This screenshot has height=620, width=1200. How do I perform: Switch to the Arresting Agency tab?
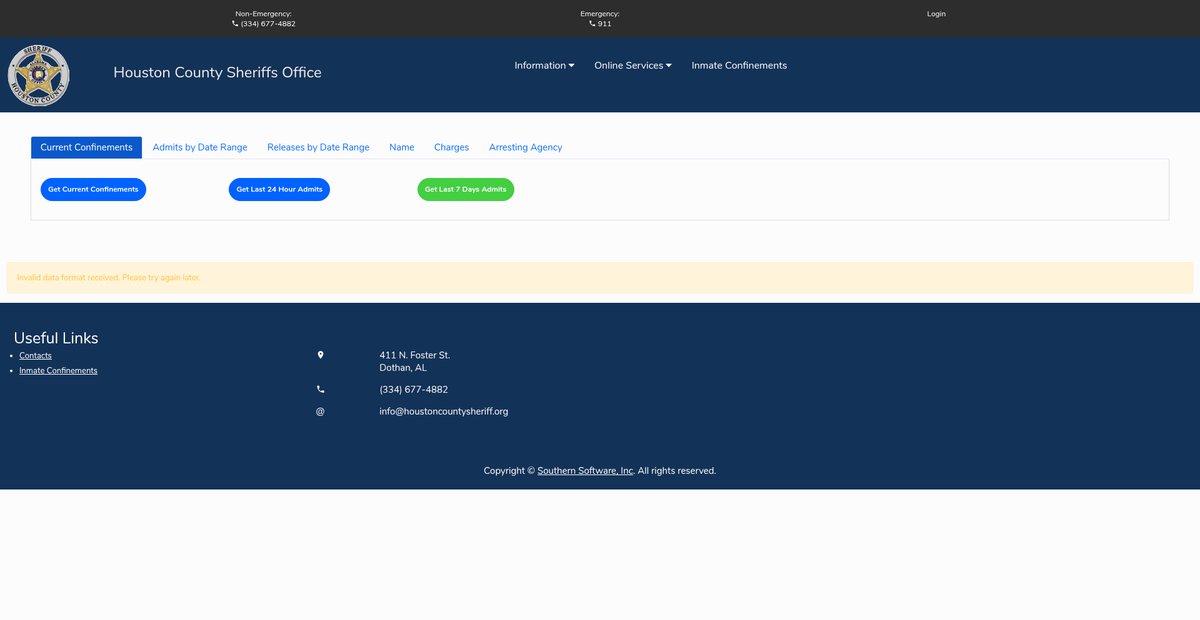pyautogui.click(x=526, y=147)
